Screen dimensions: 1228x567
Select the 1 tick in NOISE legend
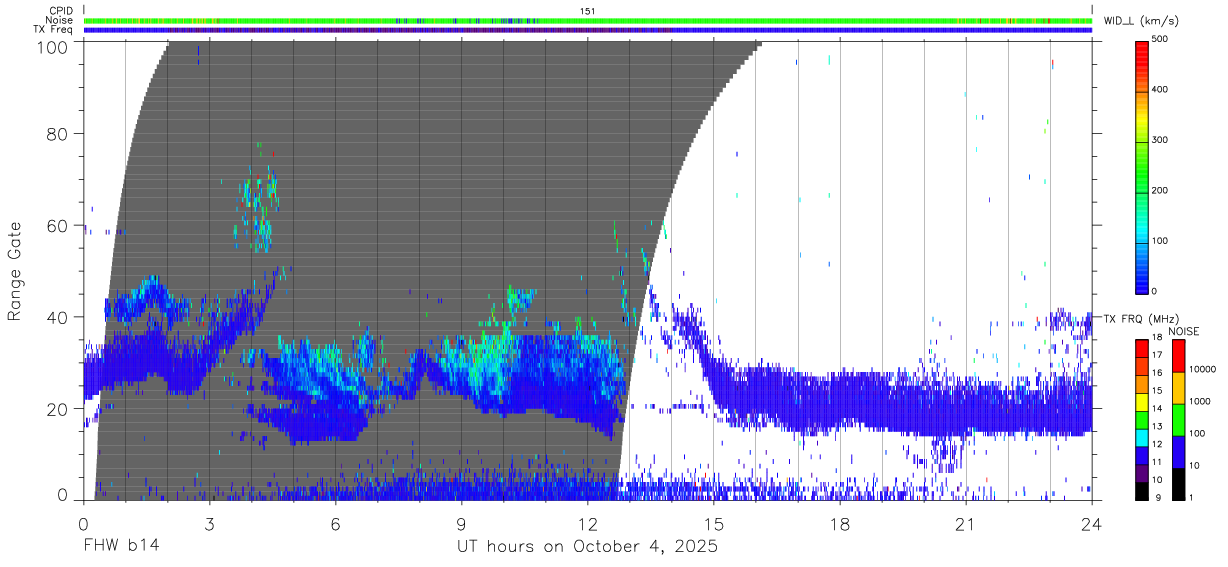point(1191,497)
